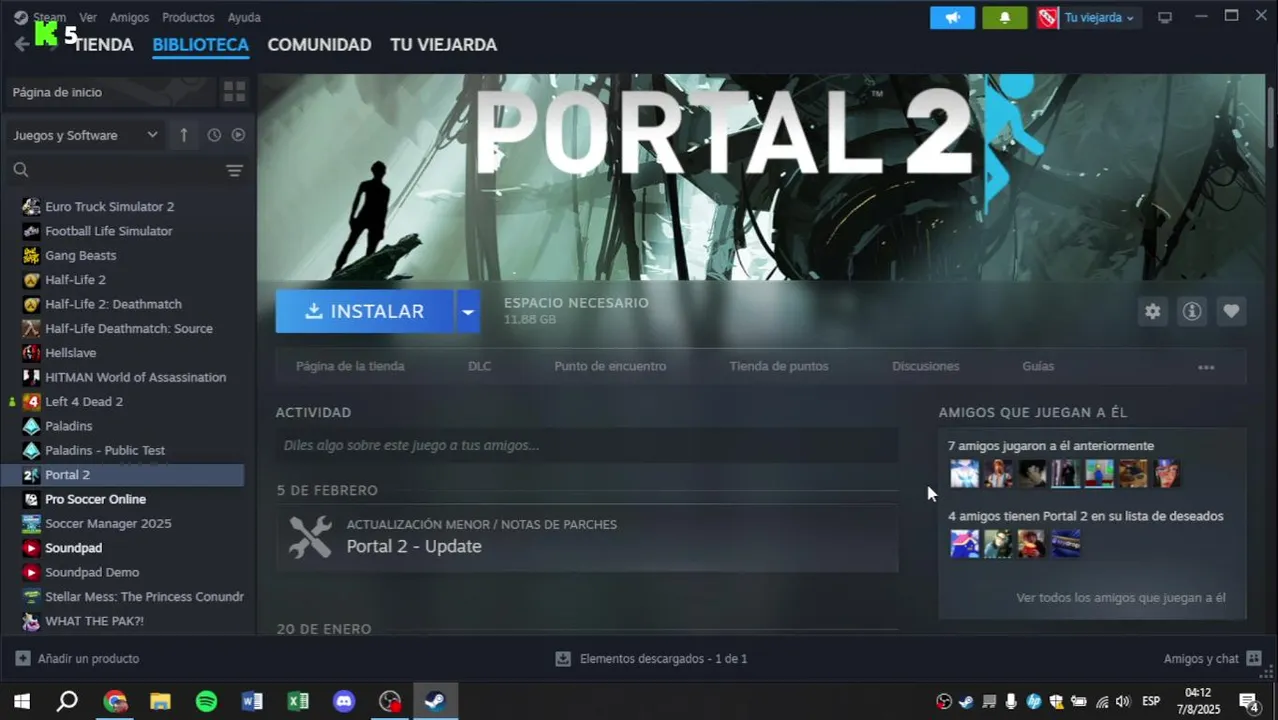Screen dimensions: 1278x720
Task: Click the activity post text box
Action: 587,446
